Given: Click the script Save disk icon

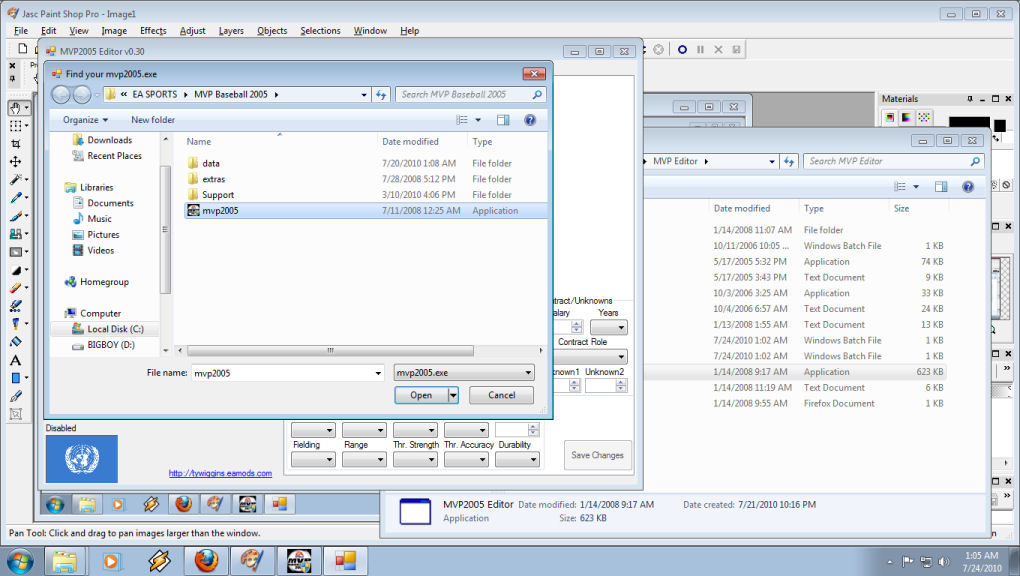Looking at the screenshot, I should [736, 49].
